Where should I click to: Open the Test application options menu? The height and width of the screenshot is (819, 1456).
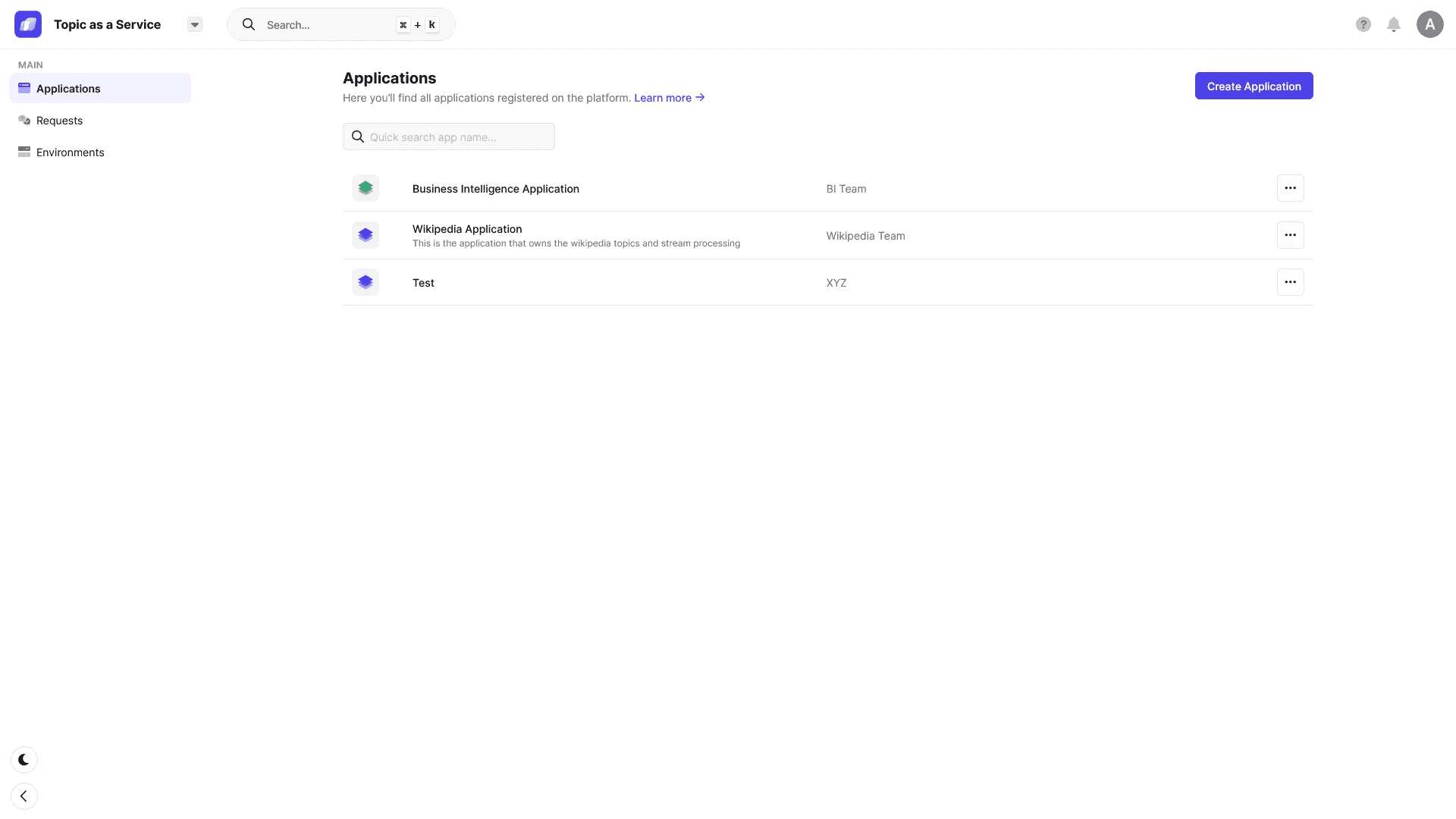click(1290, 282)
